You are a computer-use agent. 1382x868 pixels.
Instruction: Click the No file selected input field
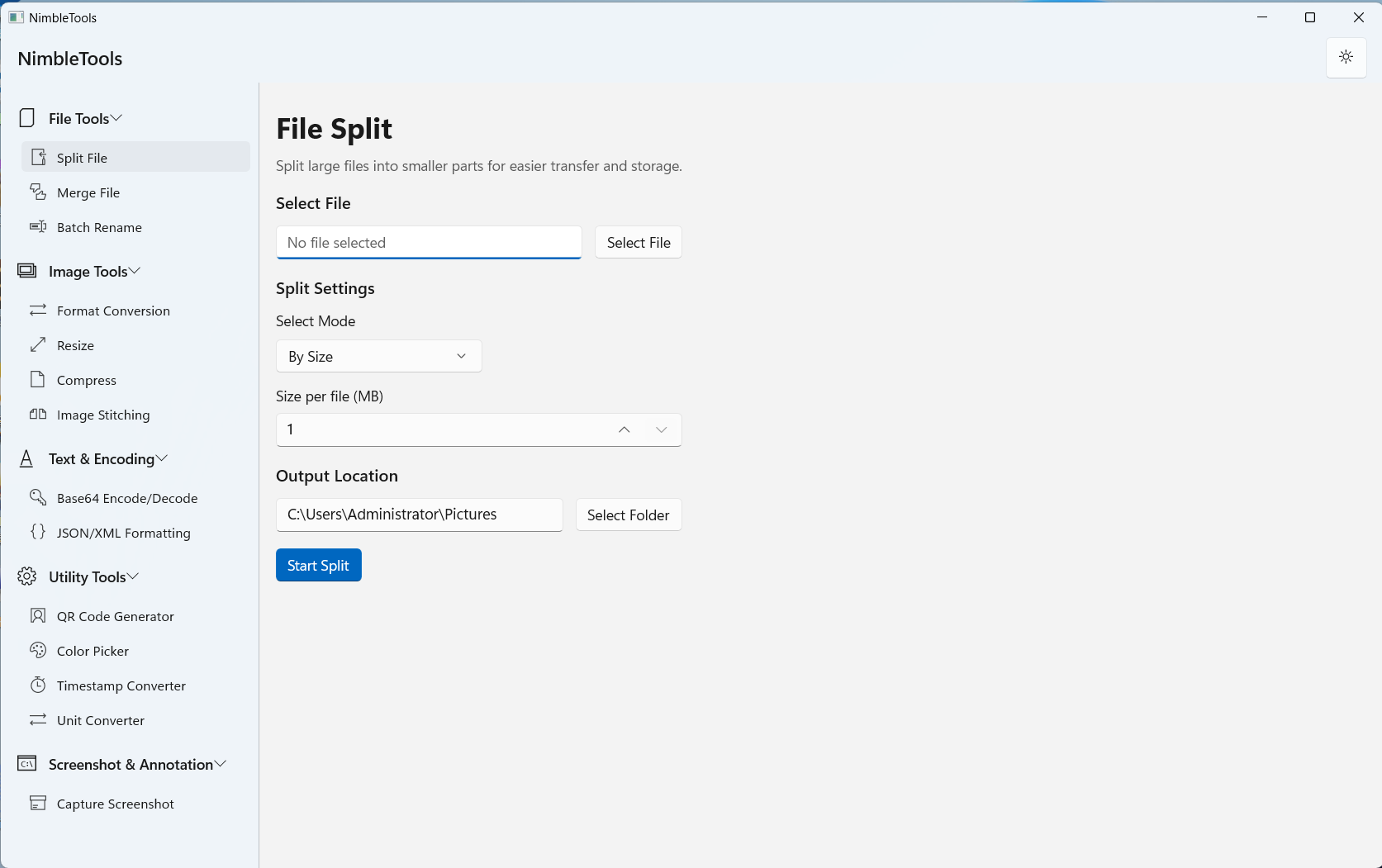tap(428, 242)
